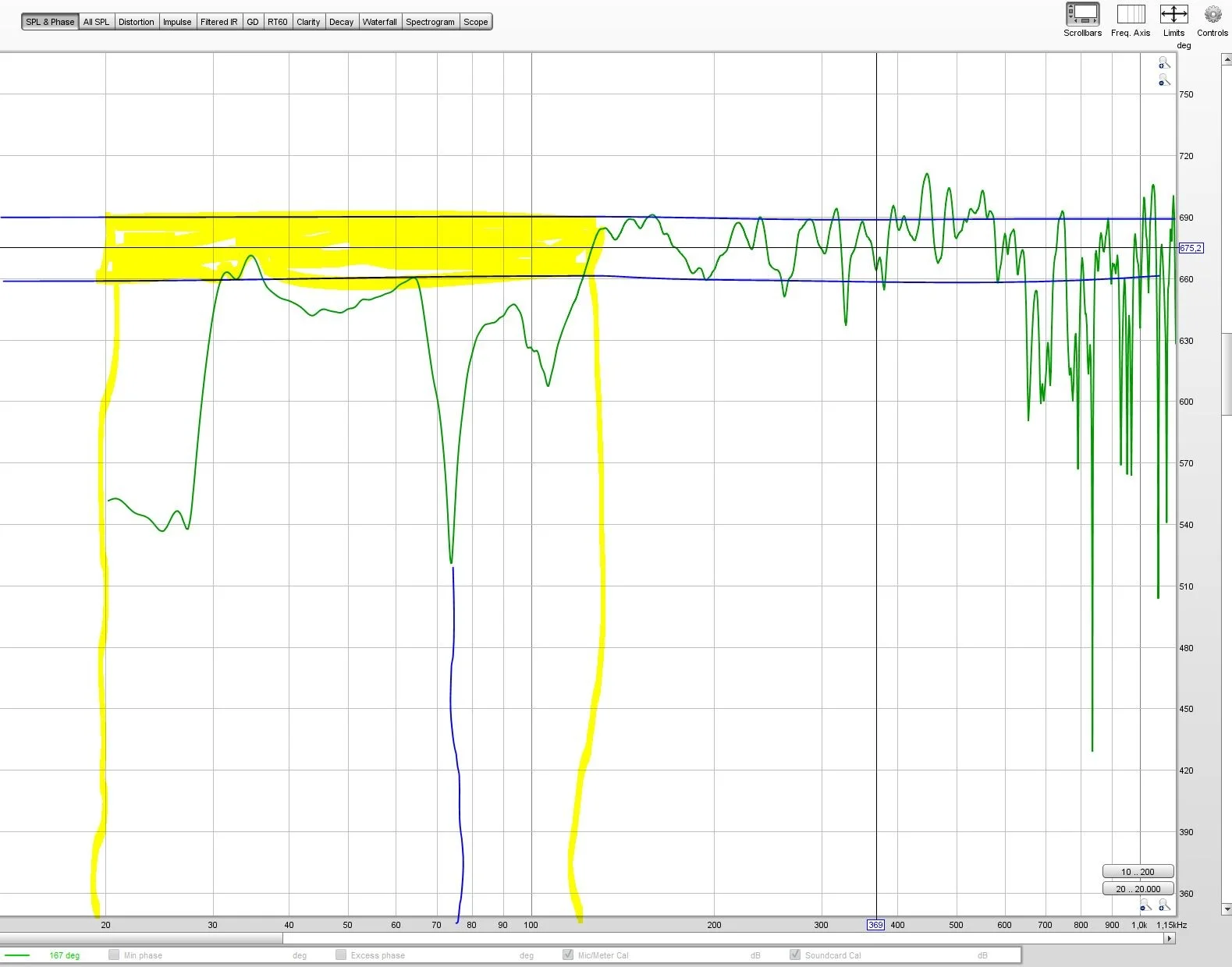Click the 167 deg trace value
The image size is (1232, 967).
pyautogui.click(x=64, y=955)
